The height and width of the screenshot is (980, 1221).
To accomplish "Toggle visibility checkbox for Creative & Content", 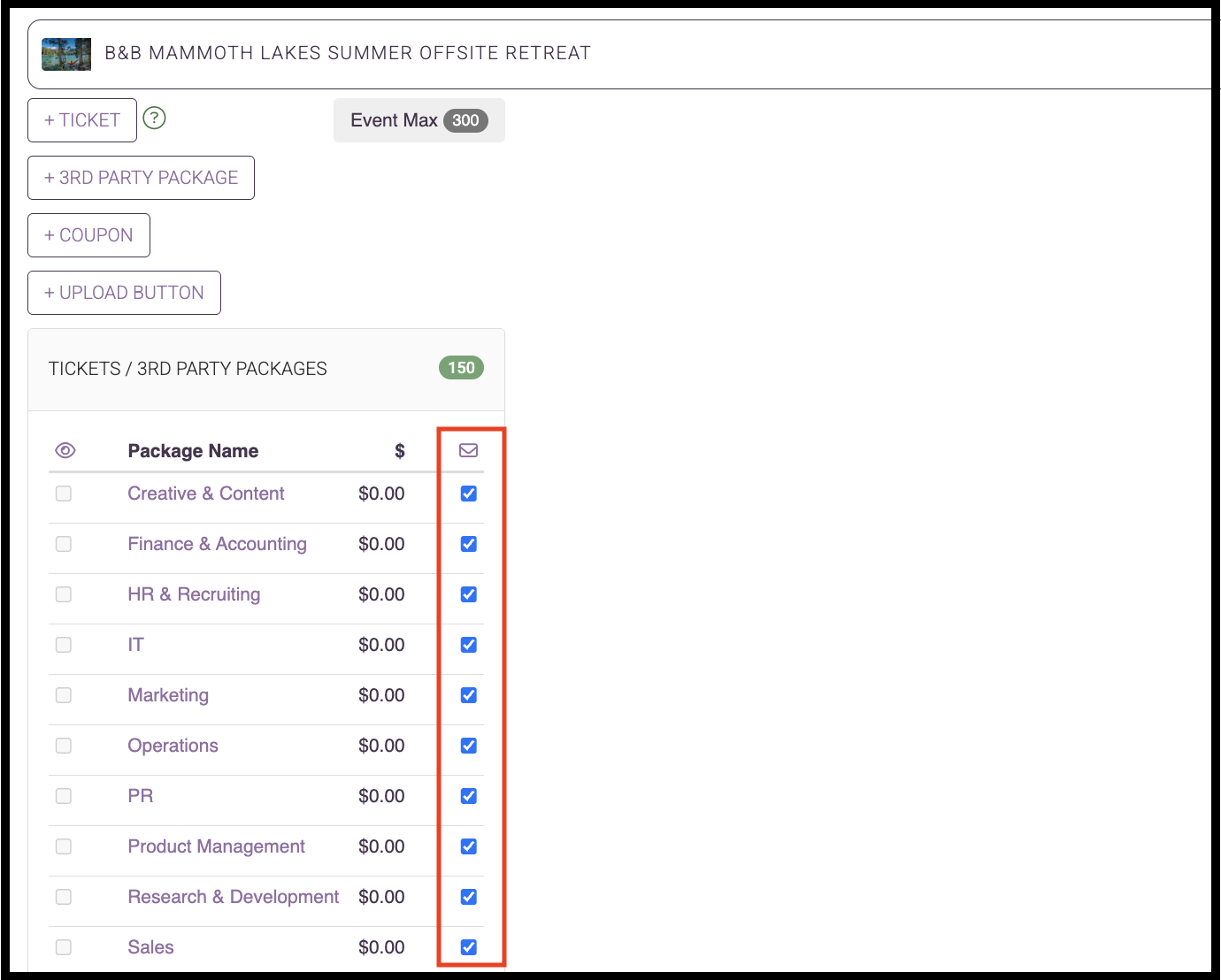I will (x=64, y=494).
